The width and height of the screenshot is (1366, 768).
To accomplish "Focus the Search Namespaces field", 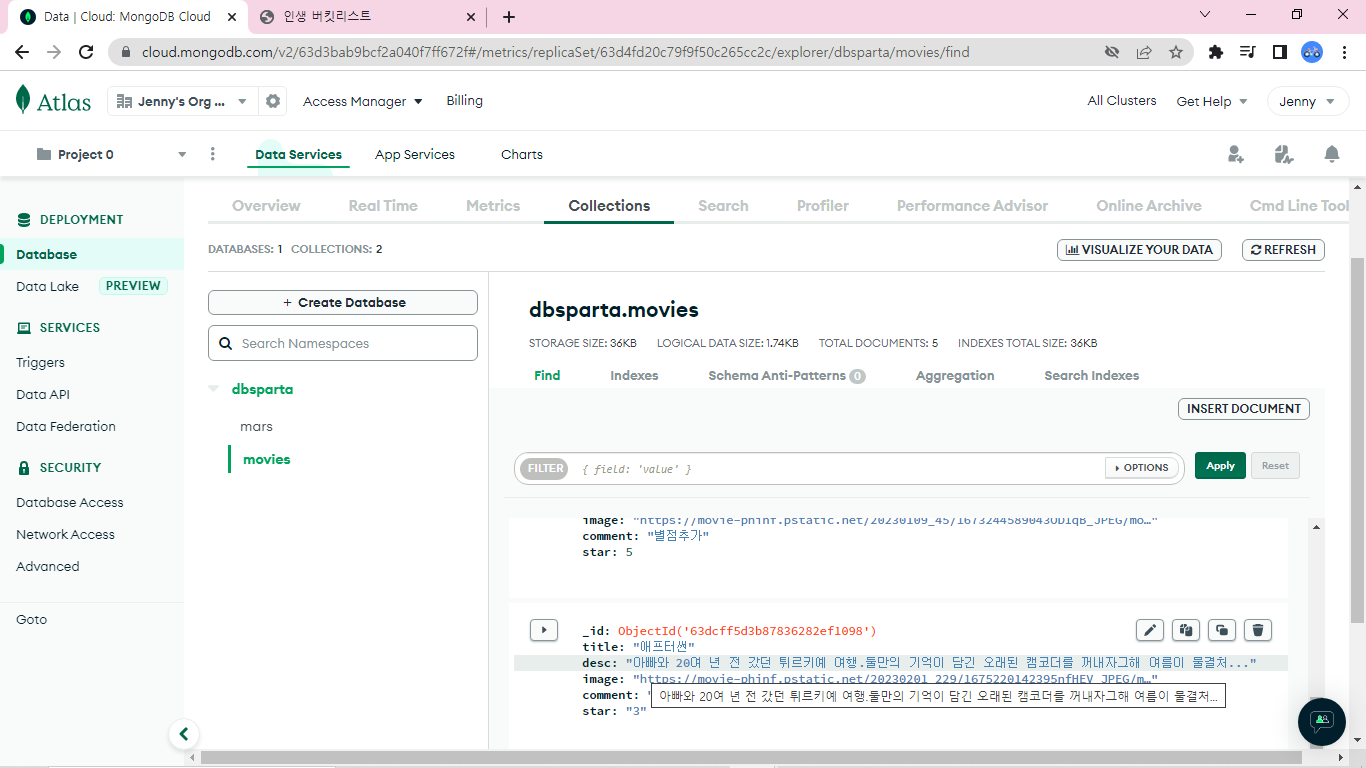I will 343,343.
